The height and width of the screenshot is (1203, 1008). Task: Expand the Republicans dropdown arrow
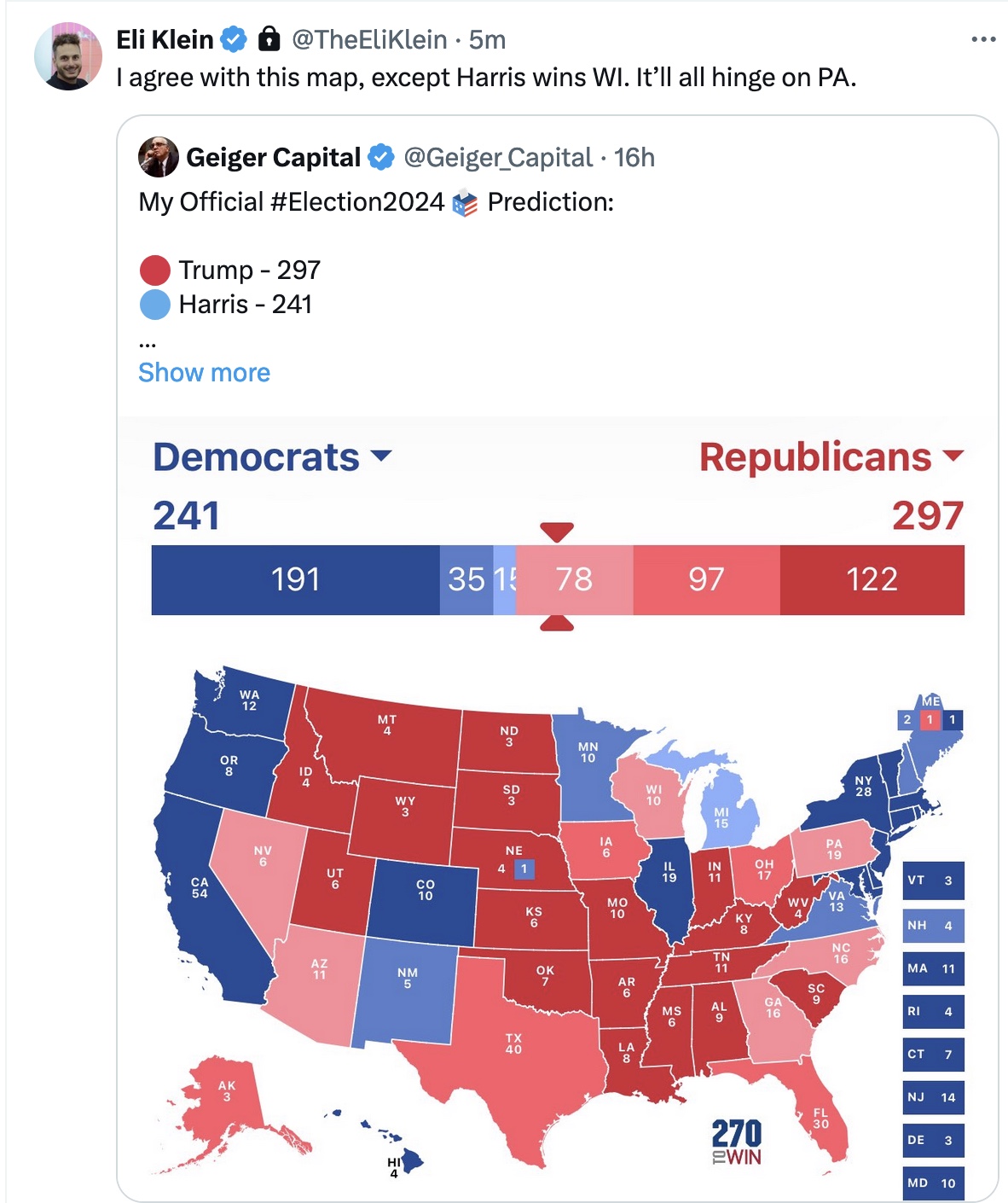tap(953, 456)
